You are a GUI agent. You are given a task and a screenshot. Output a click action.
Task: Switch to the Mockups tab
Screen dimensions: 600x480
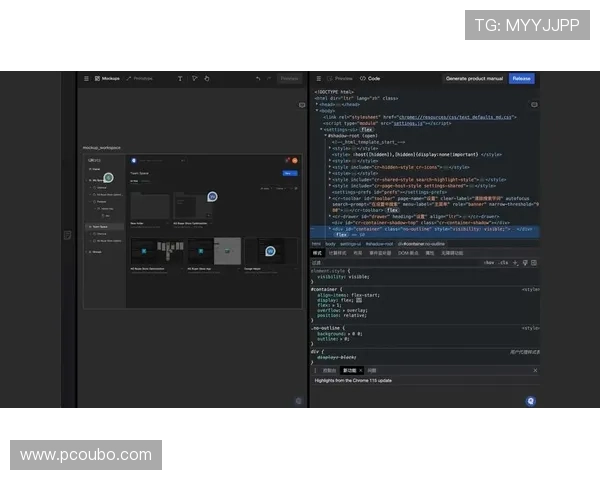107,78
